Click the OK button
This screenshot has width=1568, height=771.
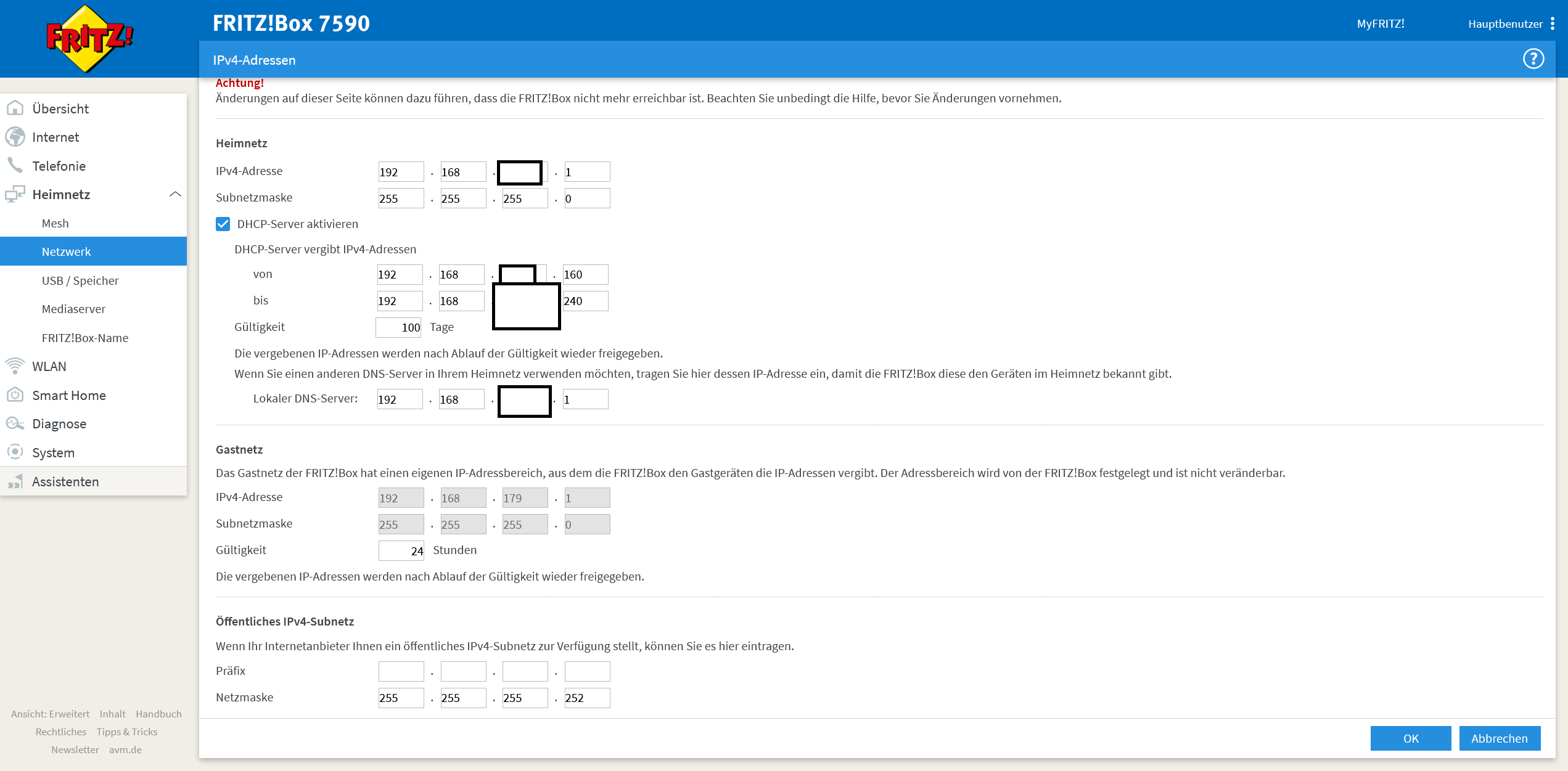[x=1410, y=738]
